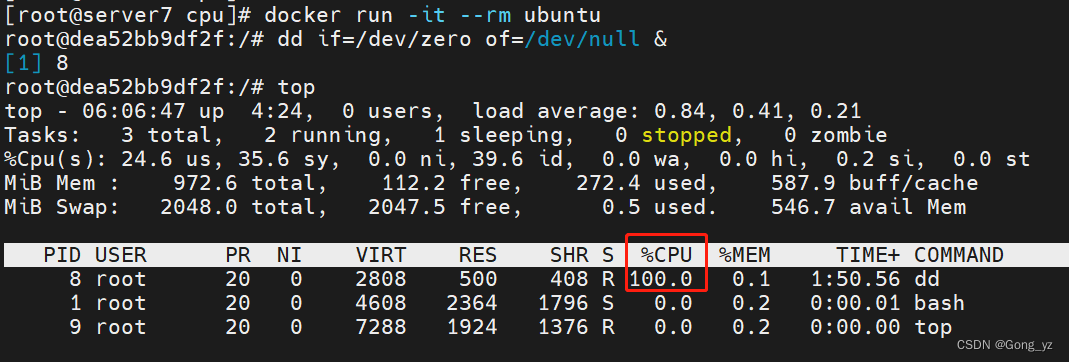Click the VIRT column header
Image resolution: width=1069 pixels, height=362 pixels.
coord(381,255)
